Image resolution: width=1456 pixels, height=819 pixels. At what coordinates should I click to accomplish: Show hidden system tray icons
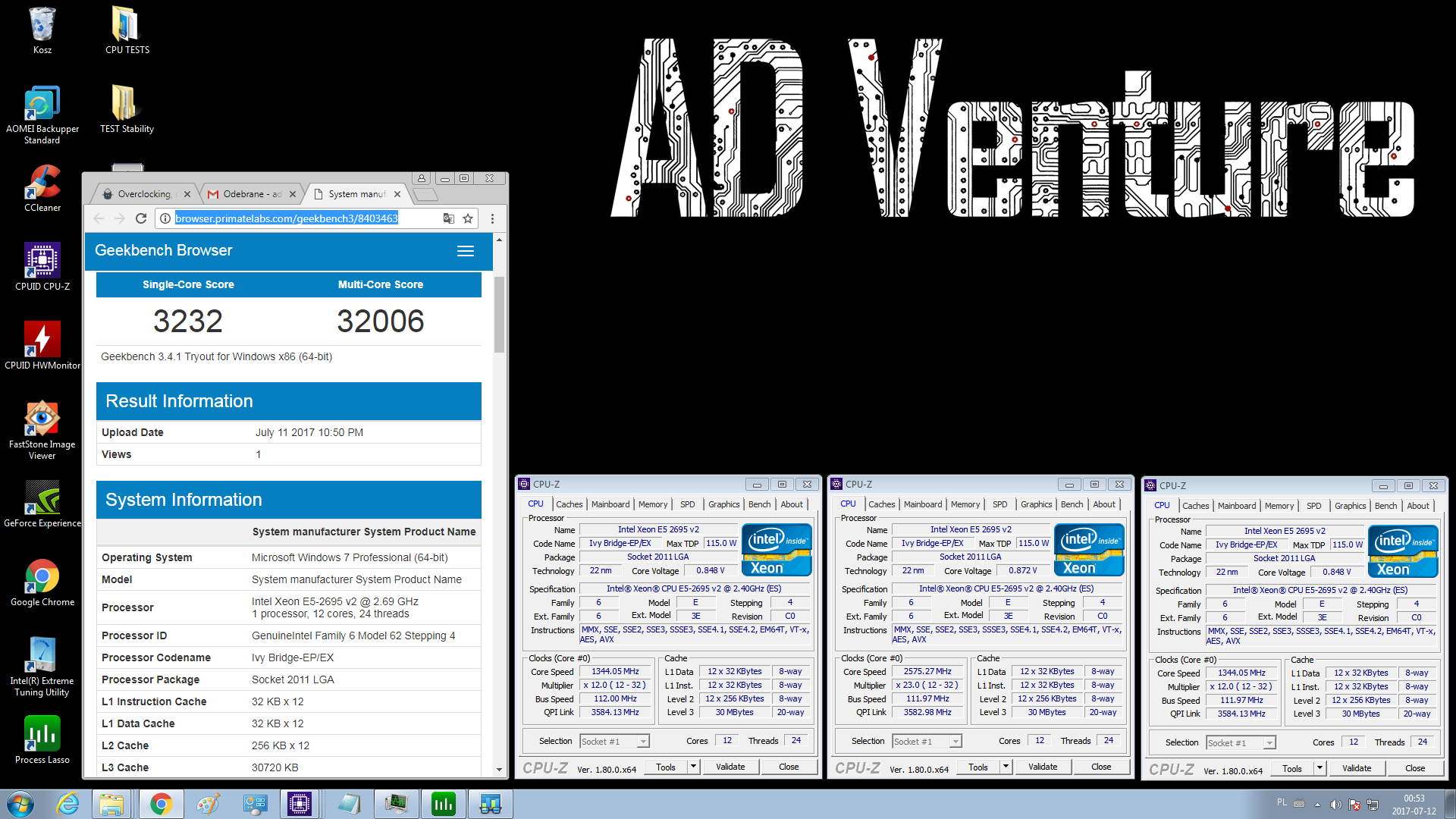pos(1317,804)
